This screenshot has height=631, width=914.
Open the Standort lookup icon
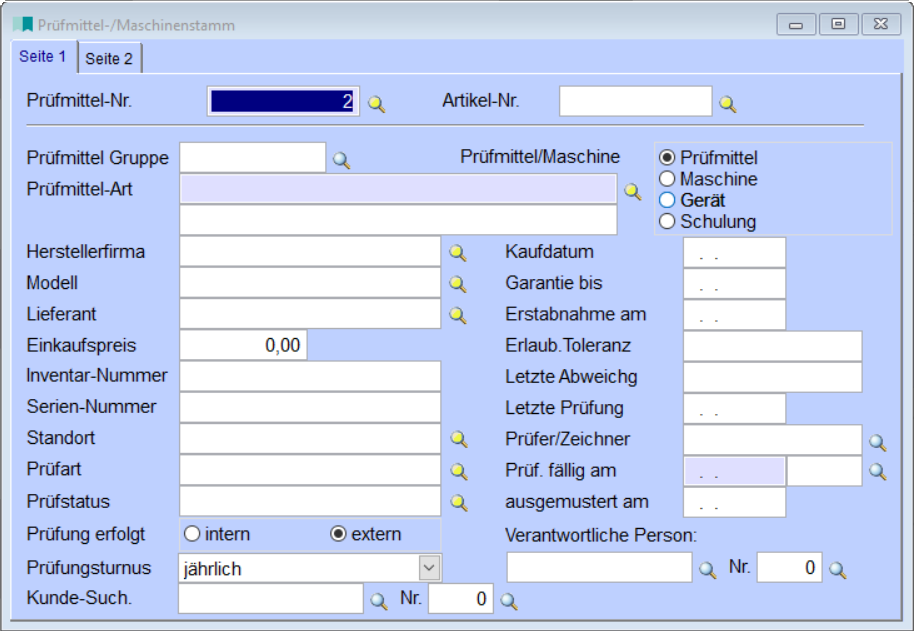pos(457,439)
